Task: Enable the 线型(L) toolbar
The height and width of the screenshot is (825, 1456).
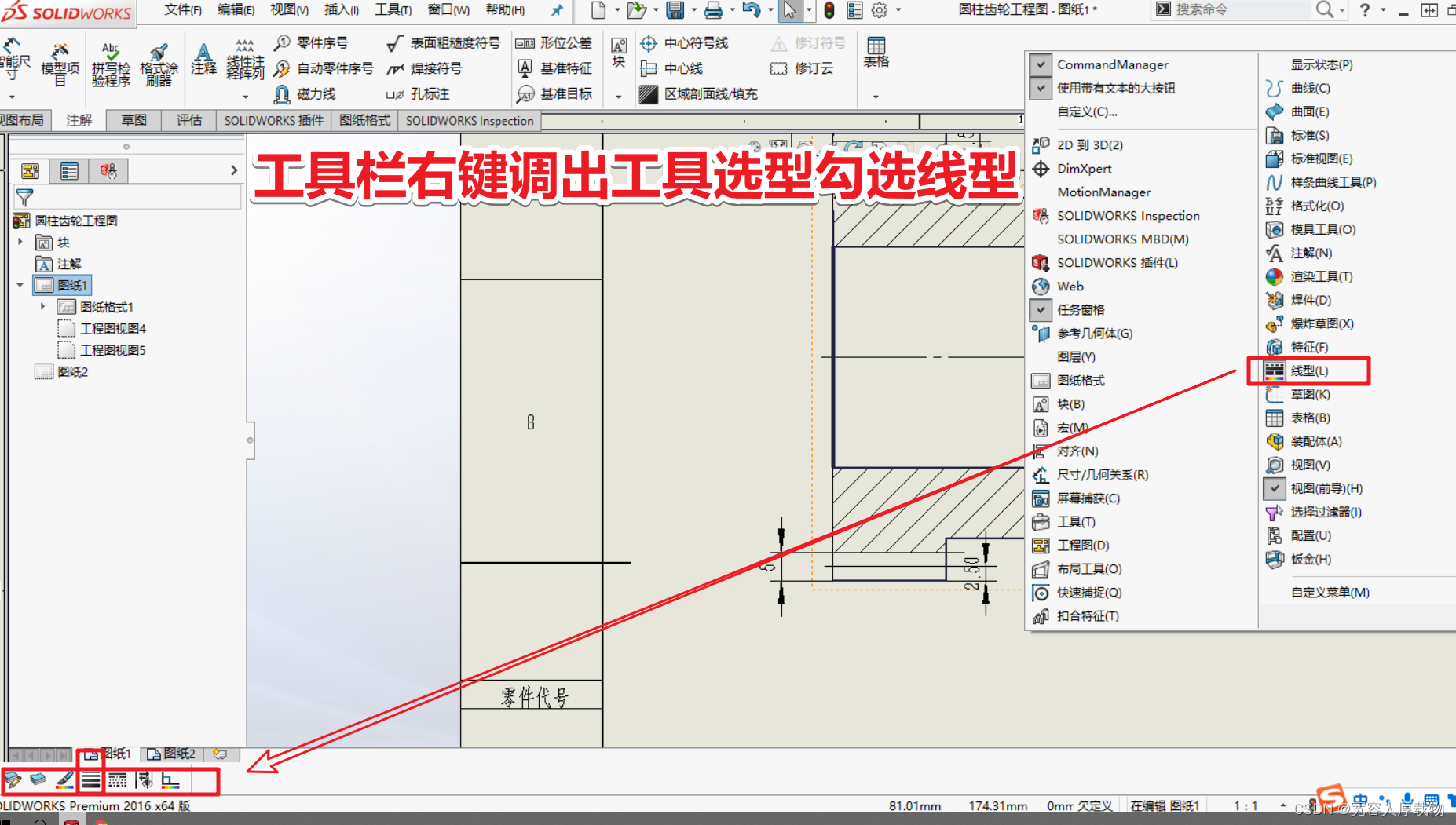Action: pyautogui.click(x=1308, y=371)
